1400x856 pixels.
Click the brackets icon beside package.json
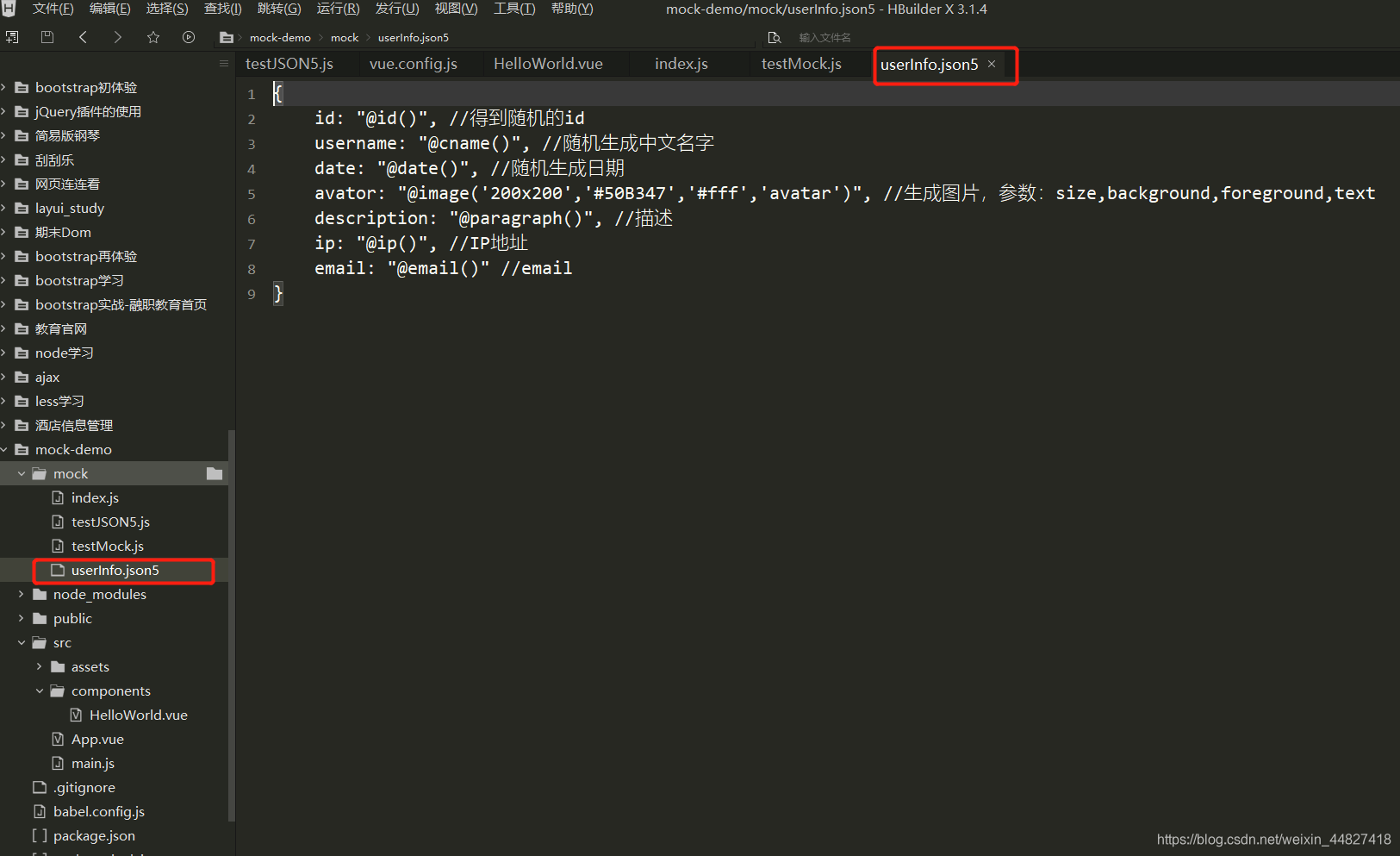point(39,835)
